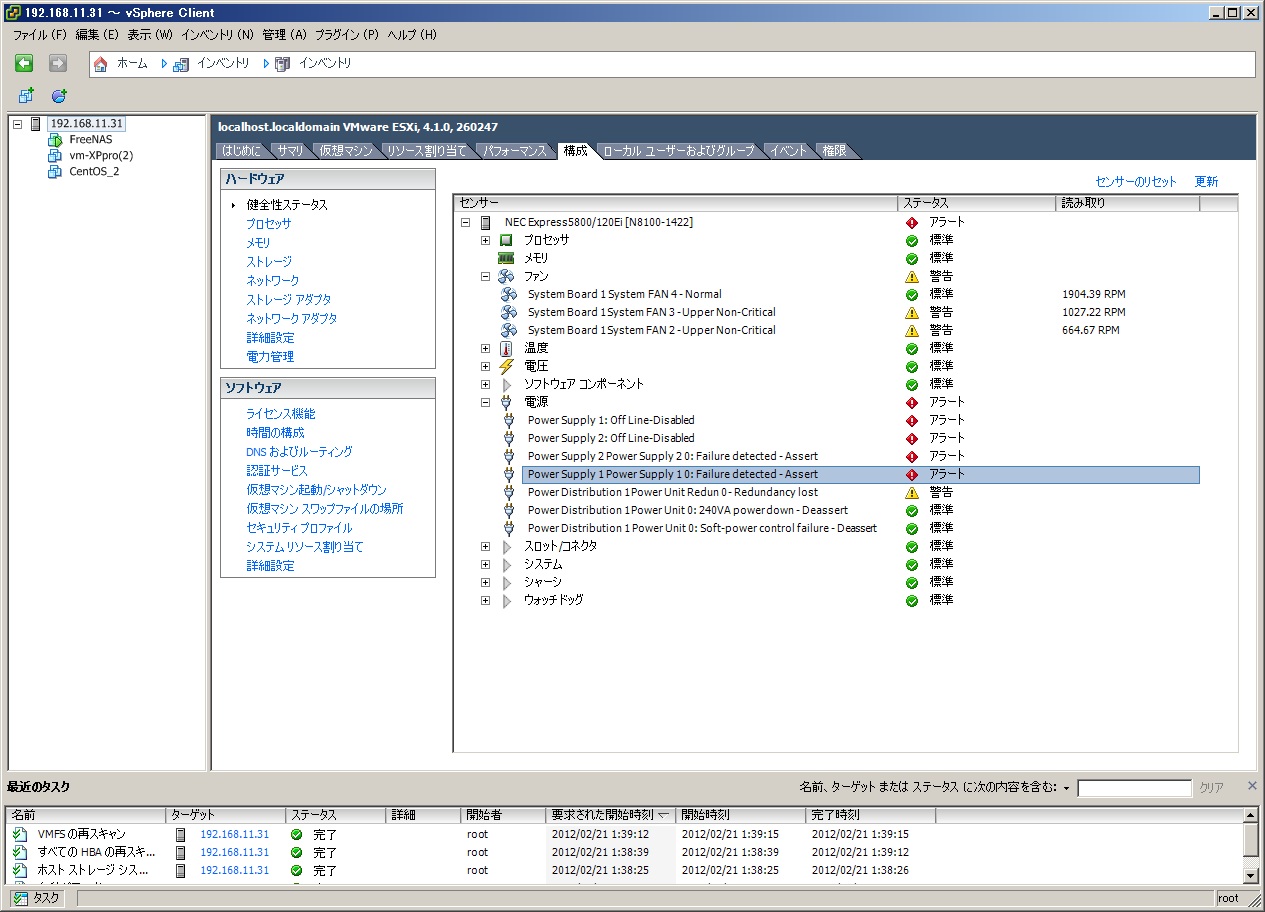
Task: Click the センサーのリセット link
Action: 1136,182
